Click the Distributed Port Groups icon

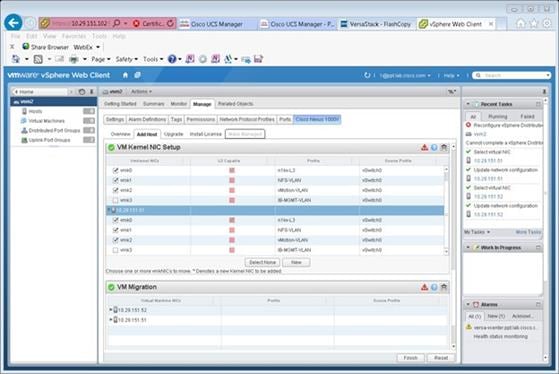click(24, 130)
